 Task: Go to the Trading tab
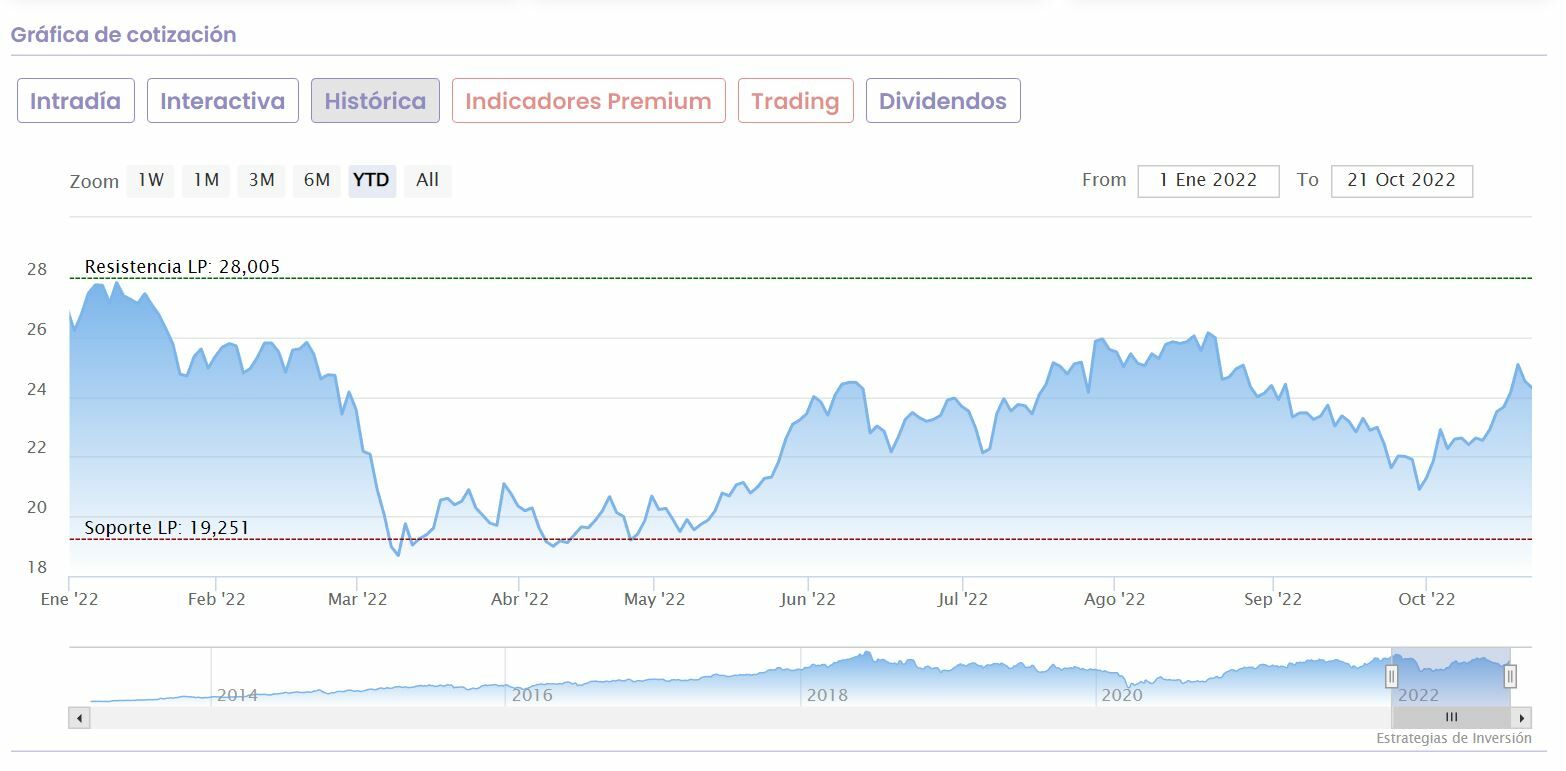(795, 101)
